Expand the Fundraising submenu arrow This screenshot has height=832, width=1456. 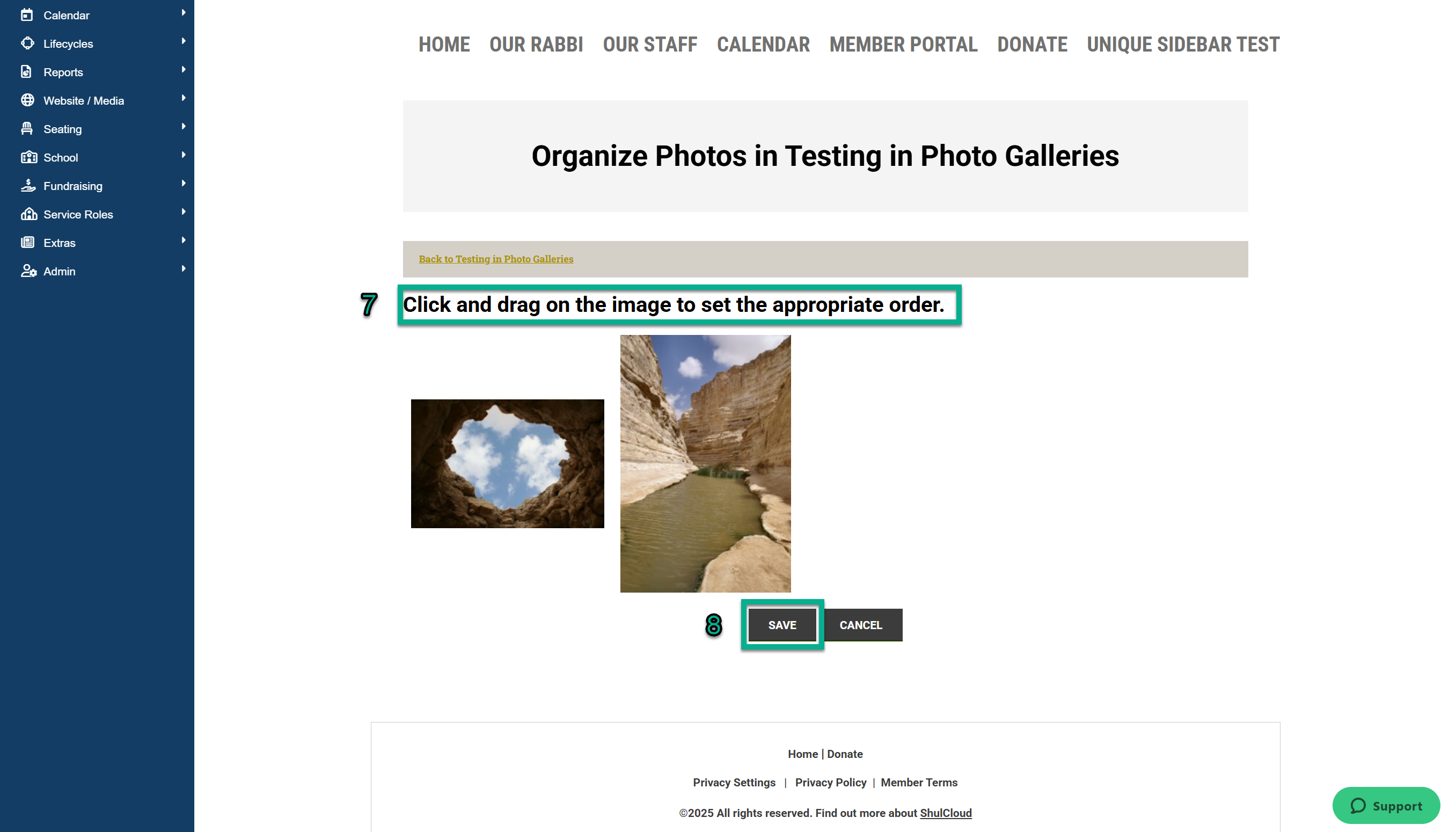tap(184, 184)
